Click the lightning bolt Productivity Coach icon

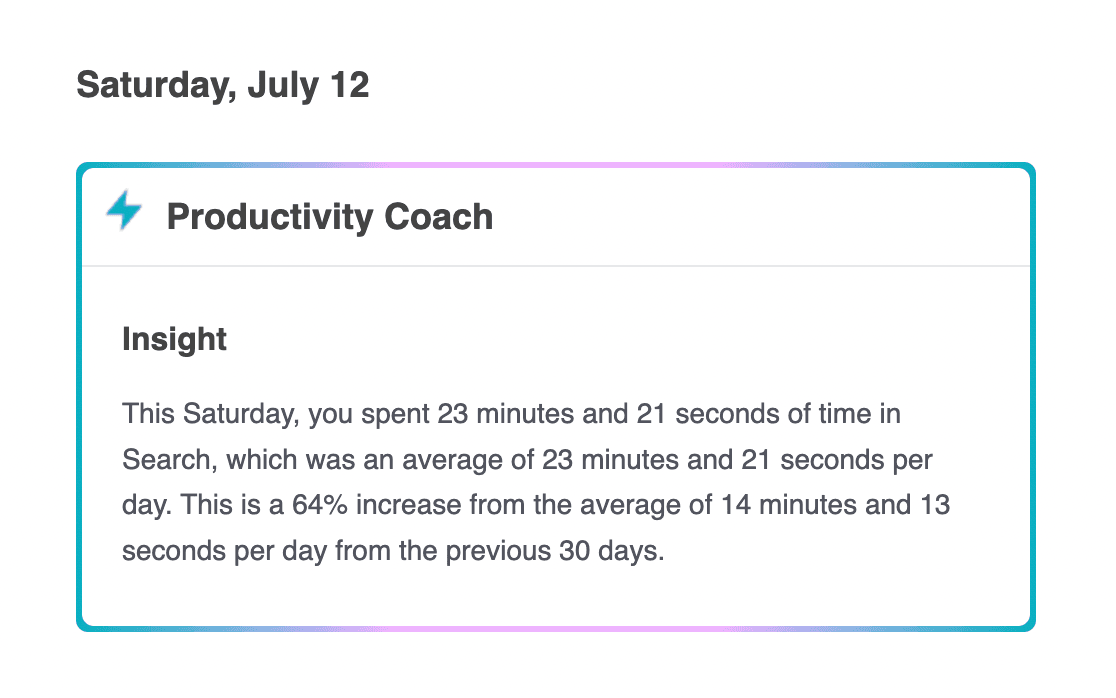click(124, 212)
